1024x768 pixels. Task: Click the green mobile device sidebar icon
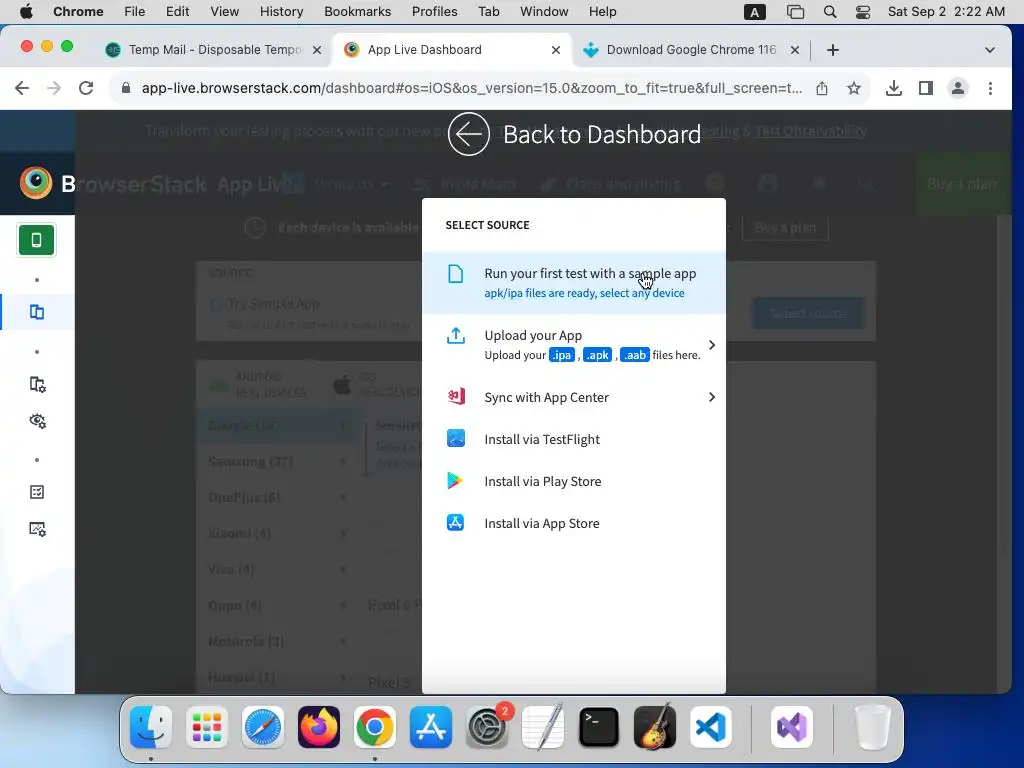pos(37,240)
